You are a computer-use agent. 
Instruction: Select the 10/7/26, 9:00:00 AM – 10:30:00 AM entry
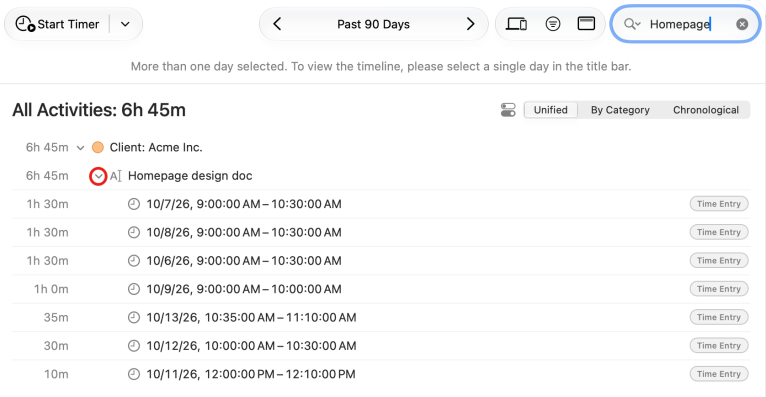381,204
